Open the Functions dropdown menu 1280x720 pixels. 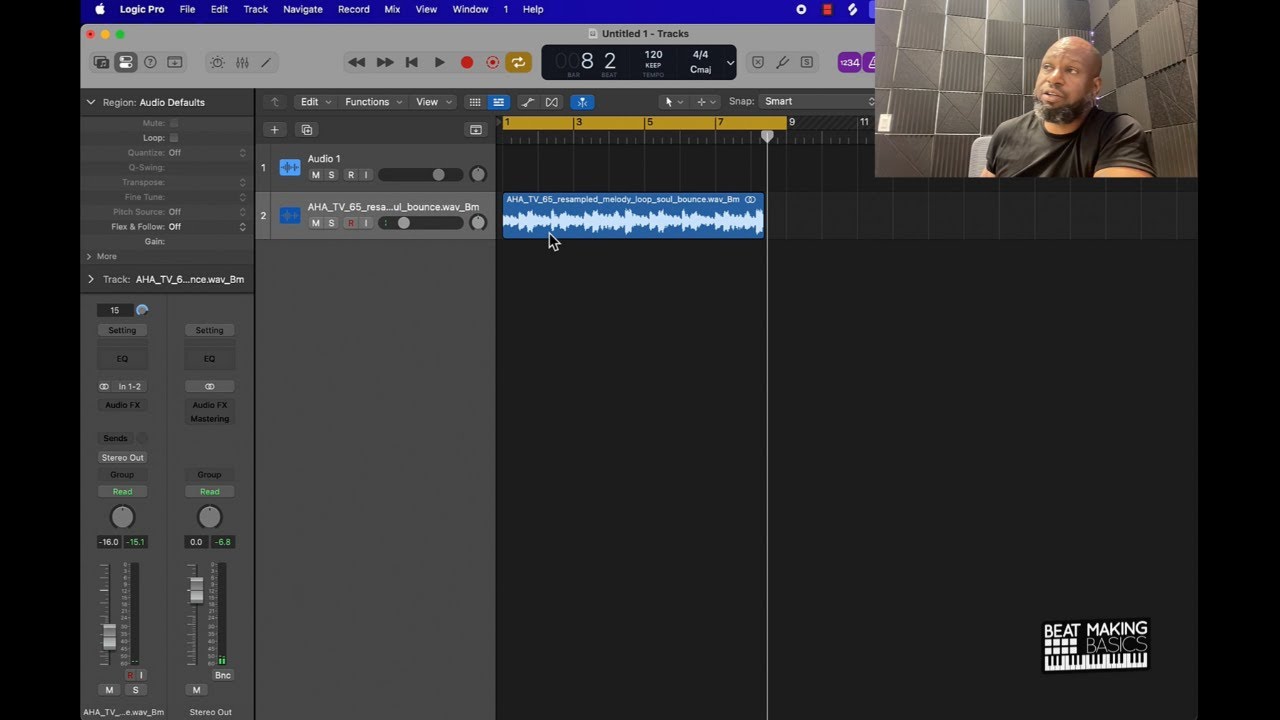click(374, 102)
